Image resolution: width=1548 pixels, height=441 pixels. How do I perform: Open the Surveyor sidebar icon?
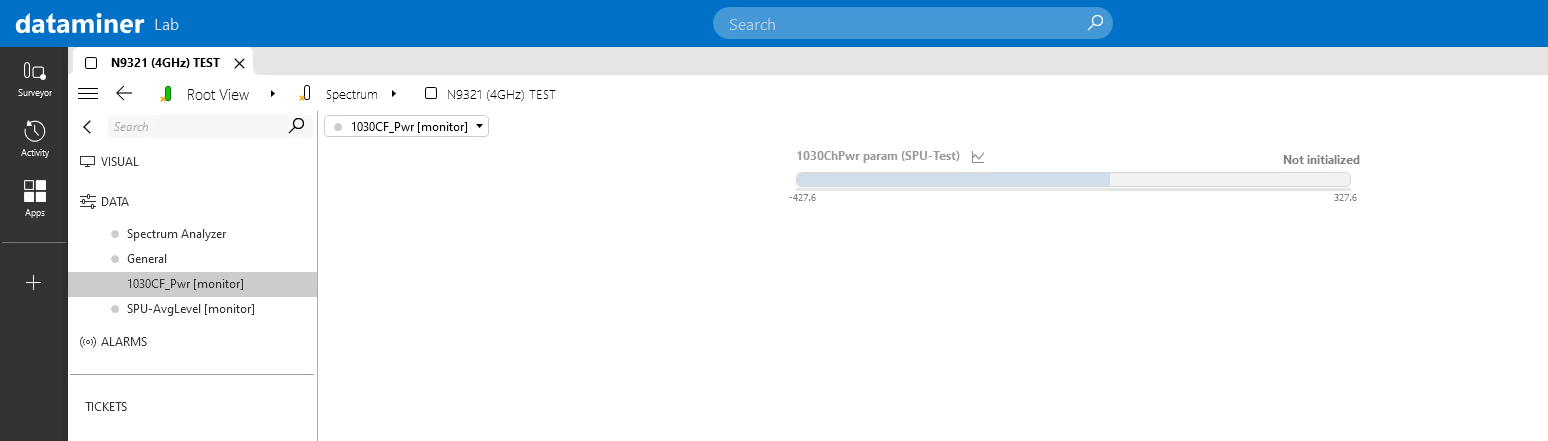pos(34,78)
